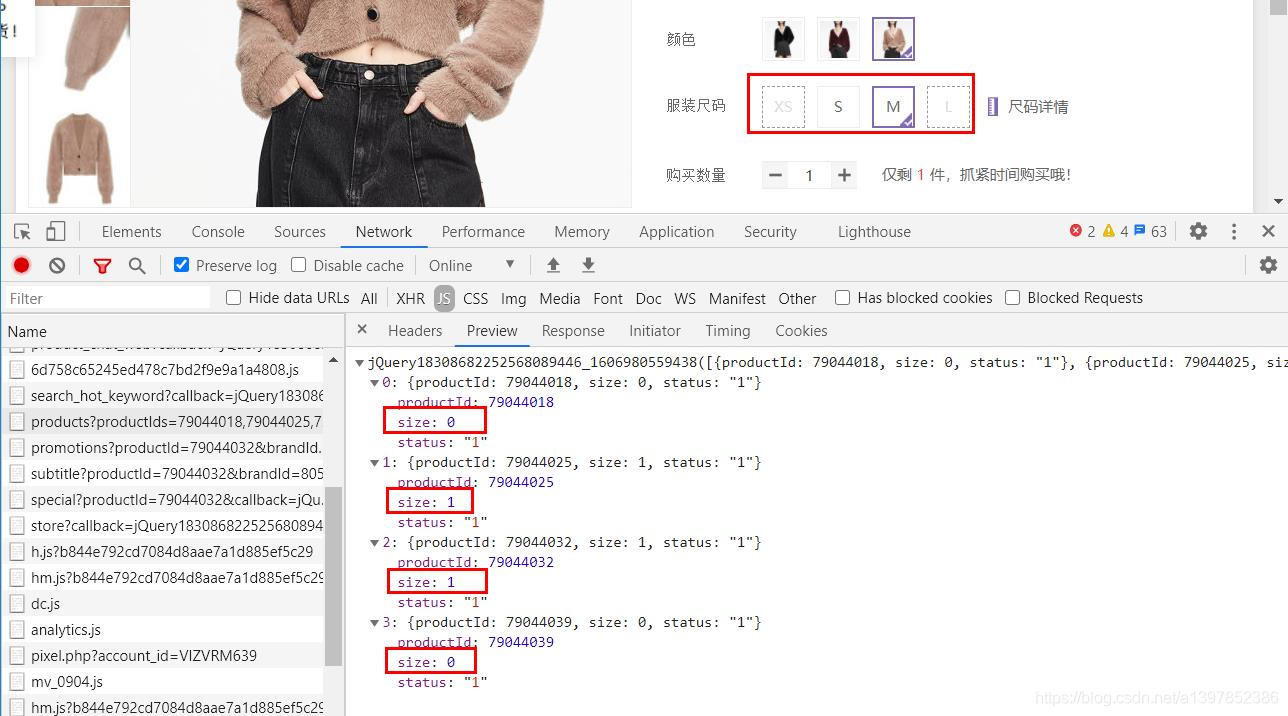Open the size details ruler icon
Image resolution: width=1288 pixels, height=716 pixels.
[x=993, y=106]
